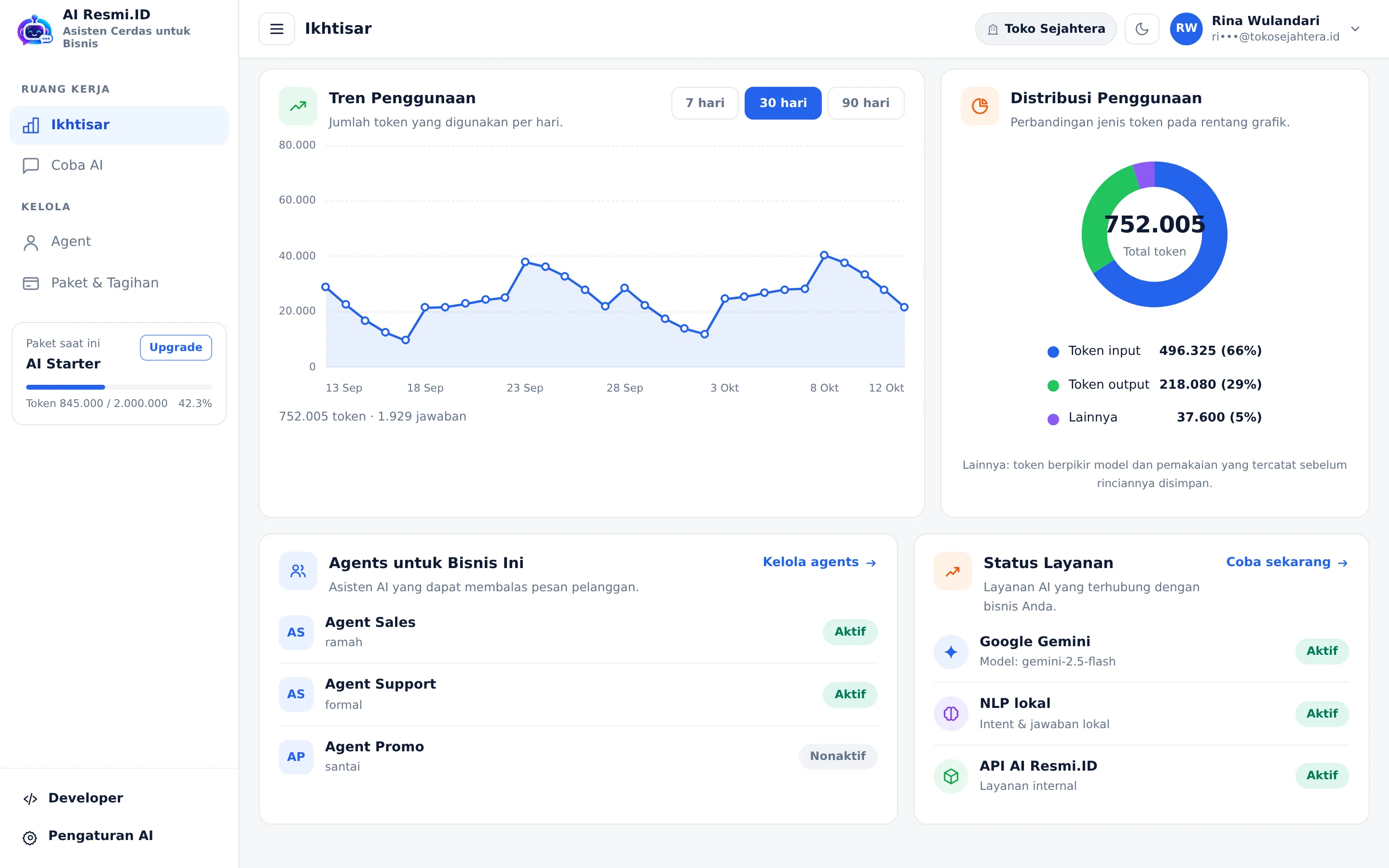Expand the Rina Wulandari account dropdown chevron
The image size is (1389, 868).
[x=1355, y=29]
